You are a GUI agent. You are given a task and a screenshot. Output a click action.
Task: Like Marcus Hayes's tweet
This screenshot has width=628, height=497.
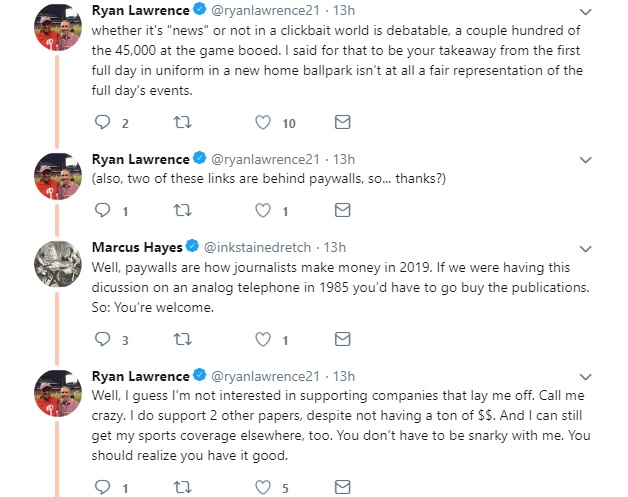[x=263, y=340]
